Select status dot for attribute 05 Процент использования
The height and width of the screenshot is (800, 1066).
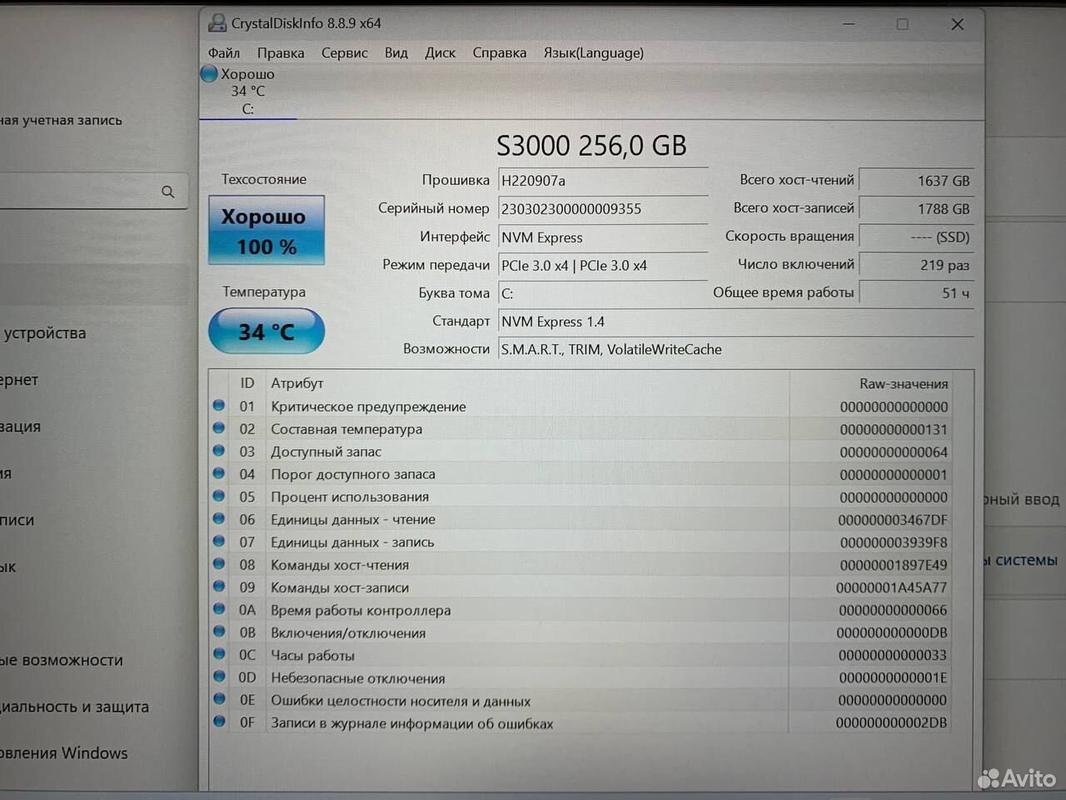coord(219,496)
